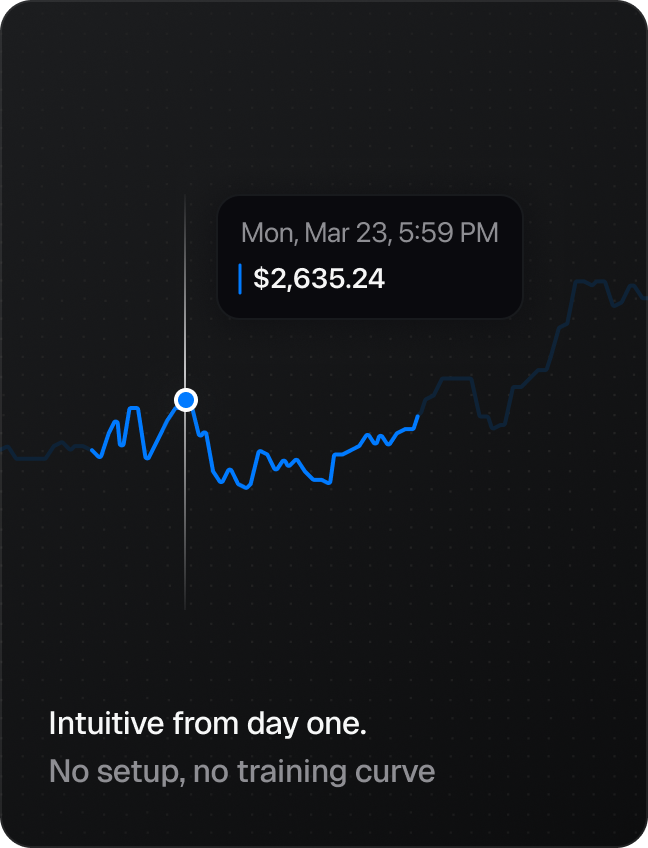Click the crosshair line below the blue marker

point(185,511)
